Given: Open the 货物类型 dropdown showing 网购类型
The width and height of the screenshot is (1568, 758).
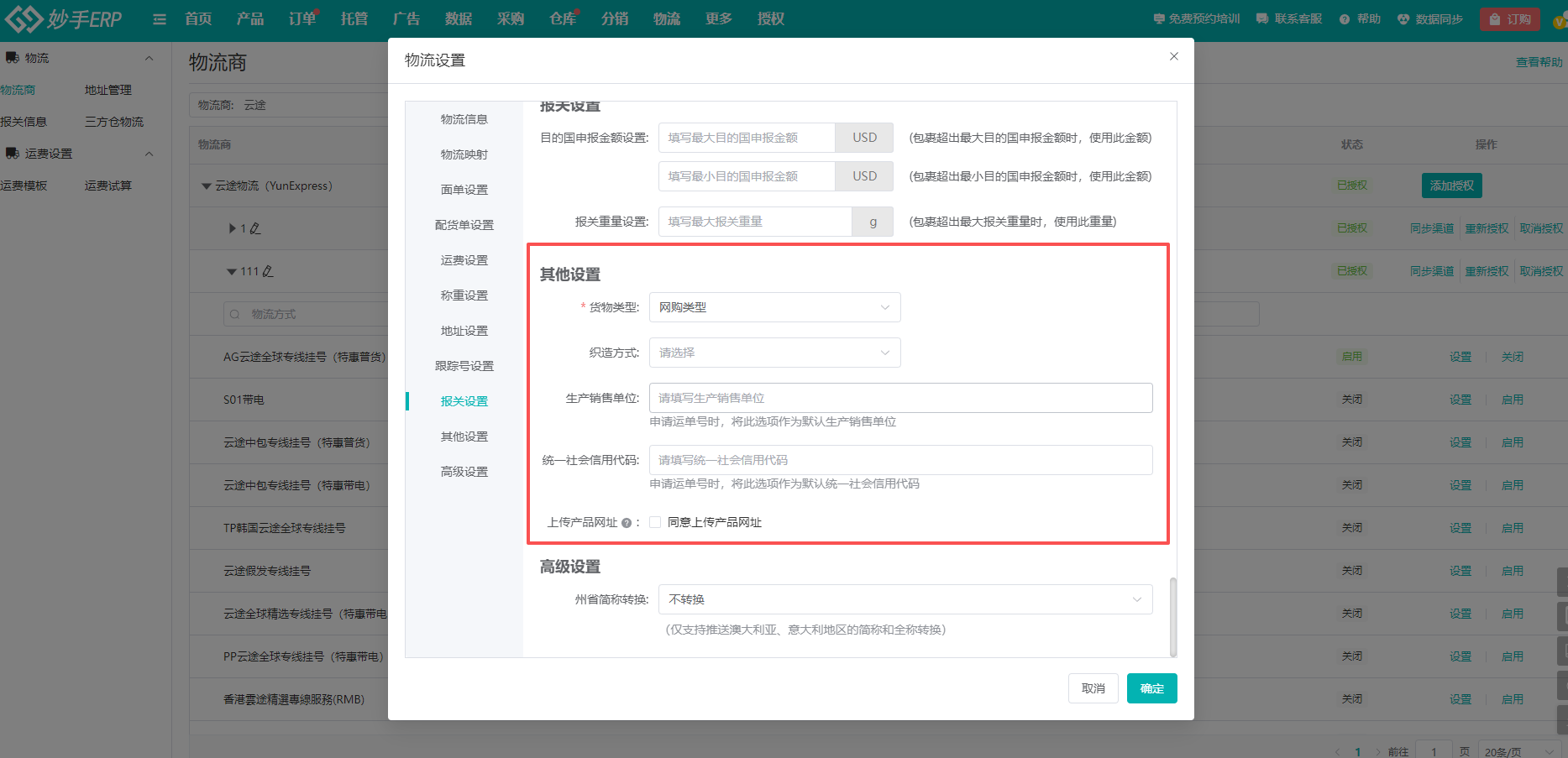Looking at the screenshot, I should (x=774, y=306).
